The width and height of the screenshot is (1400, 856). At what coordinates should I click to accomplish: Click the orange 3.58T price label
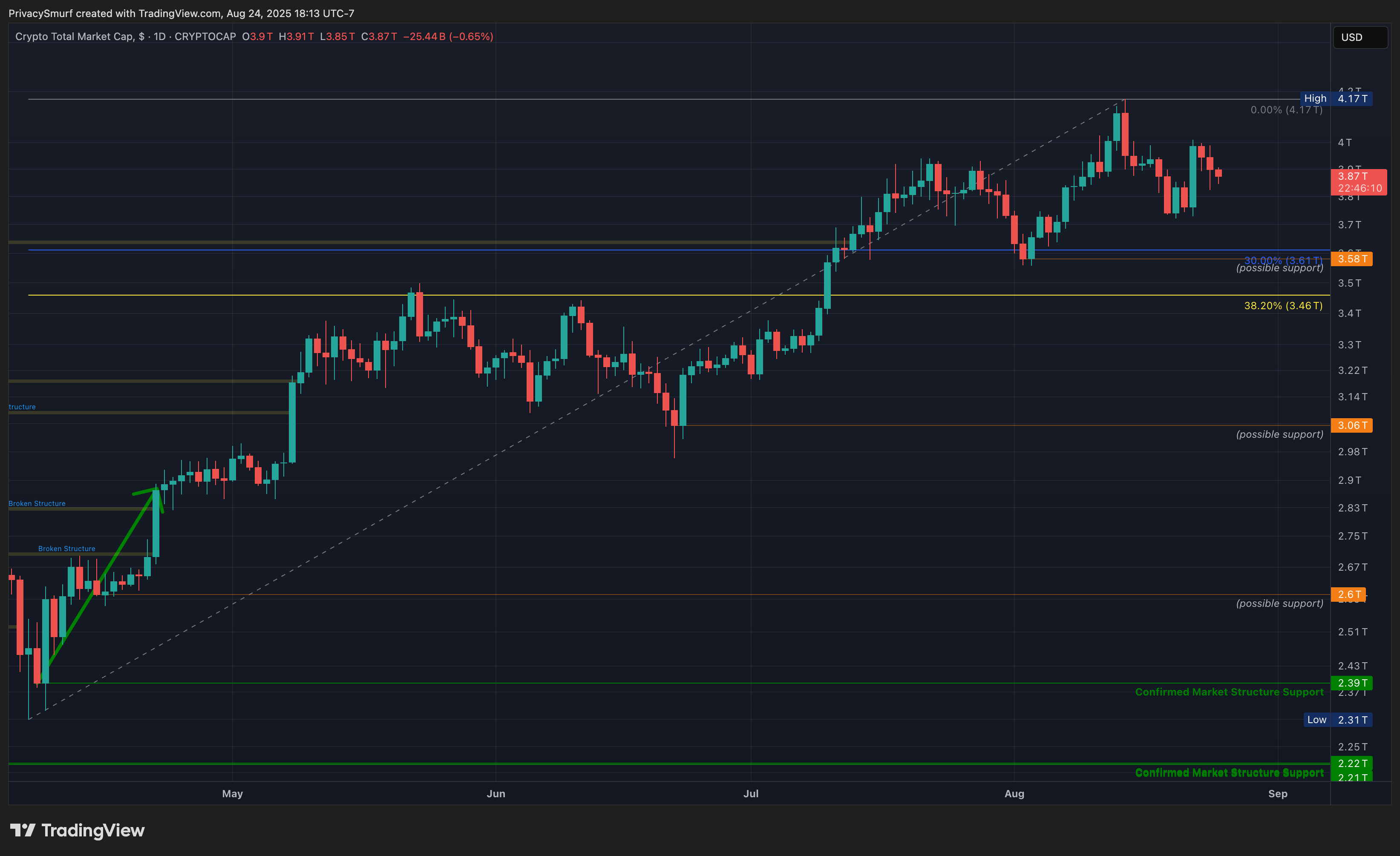[x=1351, y=259]
